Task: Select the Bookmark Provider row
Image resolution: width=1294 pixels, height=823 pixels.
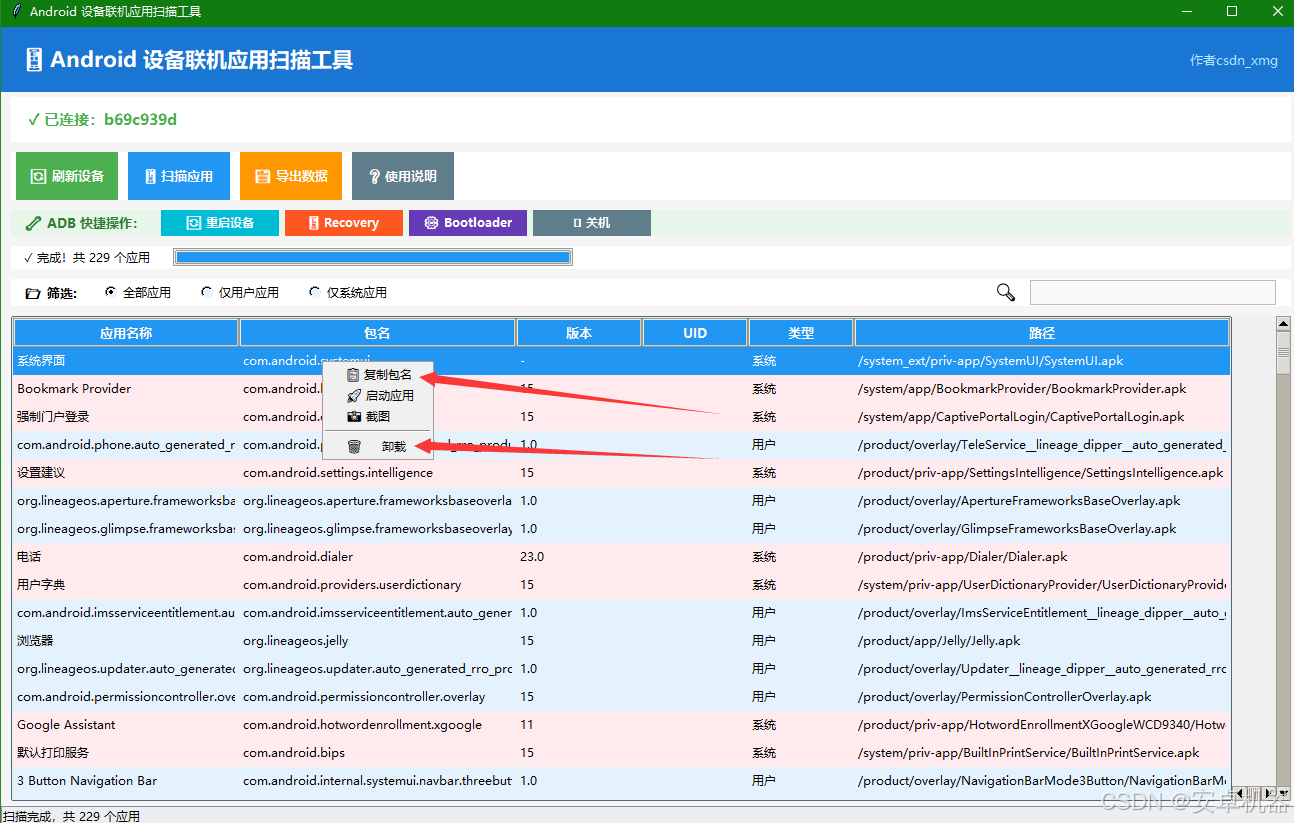Action: pos(621,389)
